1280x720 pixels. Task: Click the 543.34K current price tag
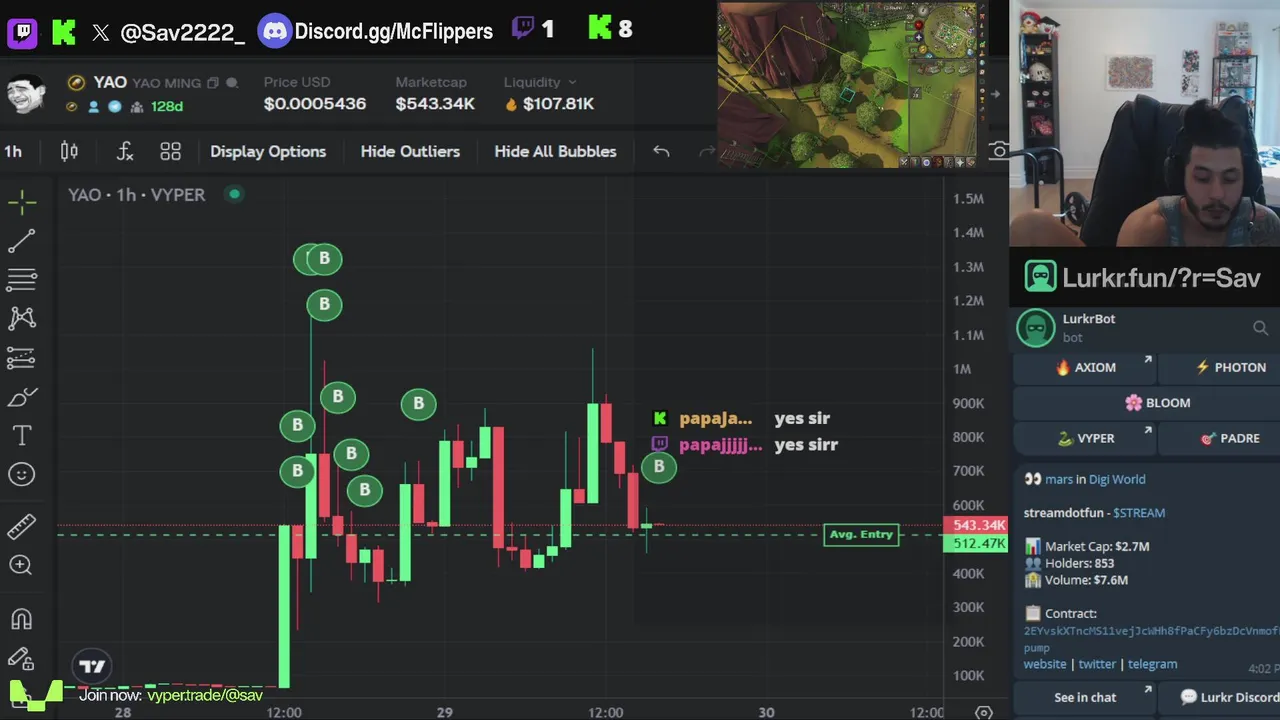[976, 525]
